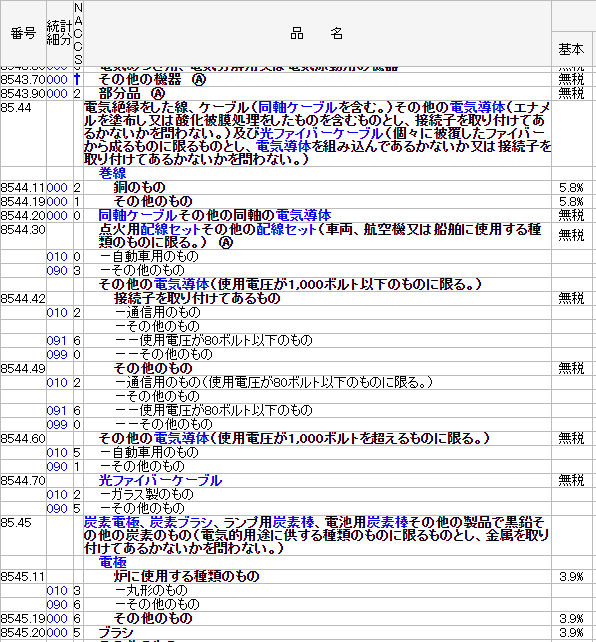Open code 010 under 8544.49 通信用のもの

[x=57, y=383]
